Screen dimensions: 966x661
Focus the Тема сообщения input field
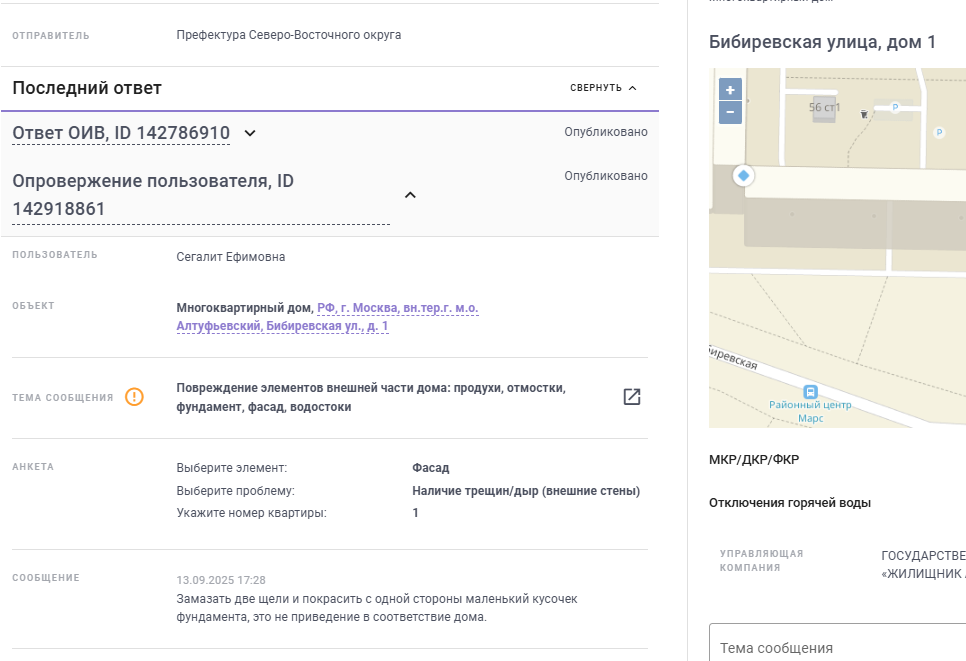tap(837, 643)
